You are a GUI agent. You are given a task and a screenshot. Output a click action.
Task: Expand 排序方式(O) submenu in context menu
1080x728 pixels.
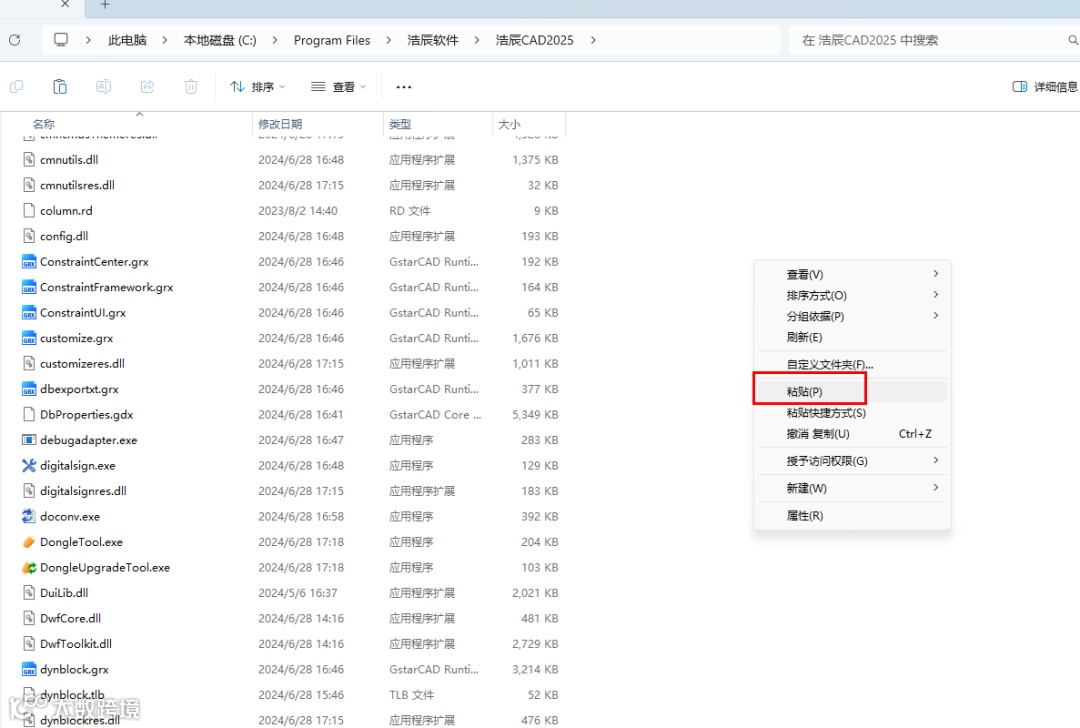point(853,295)
